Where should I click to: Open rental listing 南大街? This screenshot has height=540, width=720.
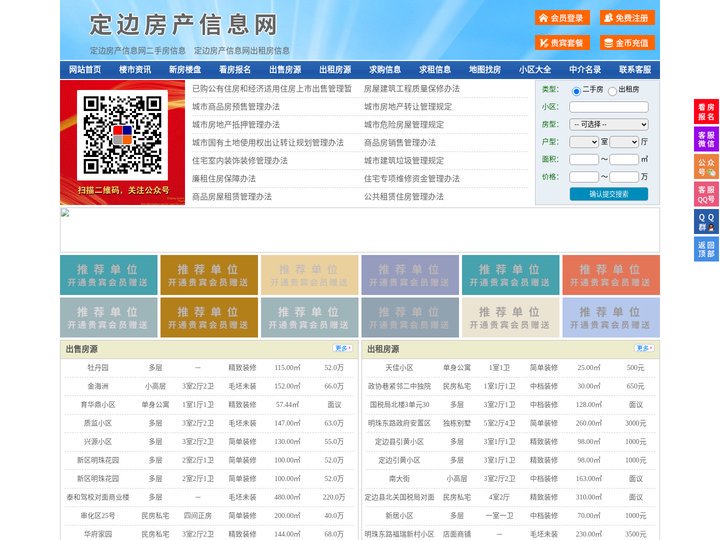(x=399, y=478)
